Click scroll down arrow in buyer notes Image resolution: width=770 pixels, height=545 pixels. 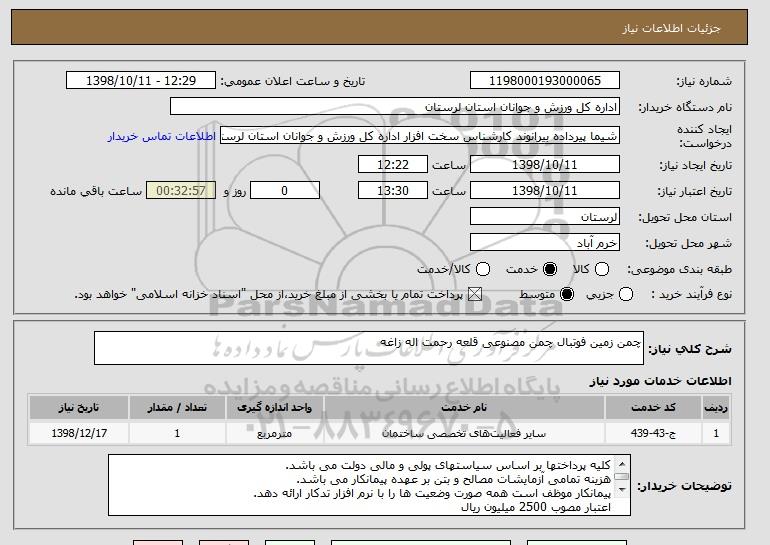[622, 490]
